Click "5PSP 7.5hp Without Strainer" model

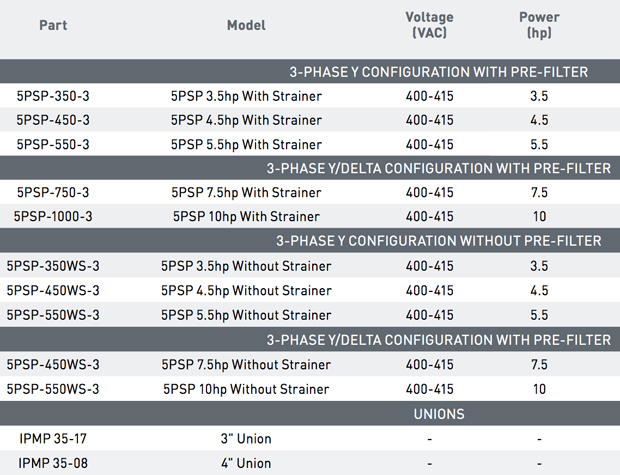pos(246,364)
